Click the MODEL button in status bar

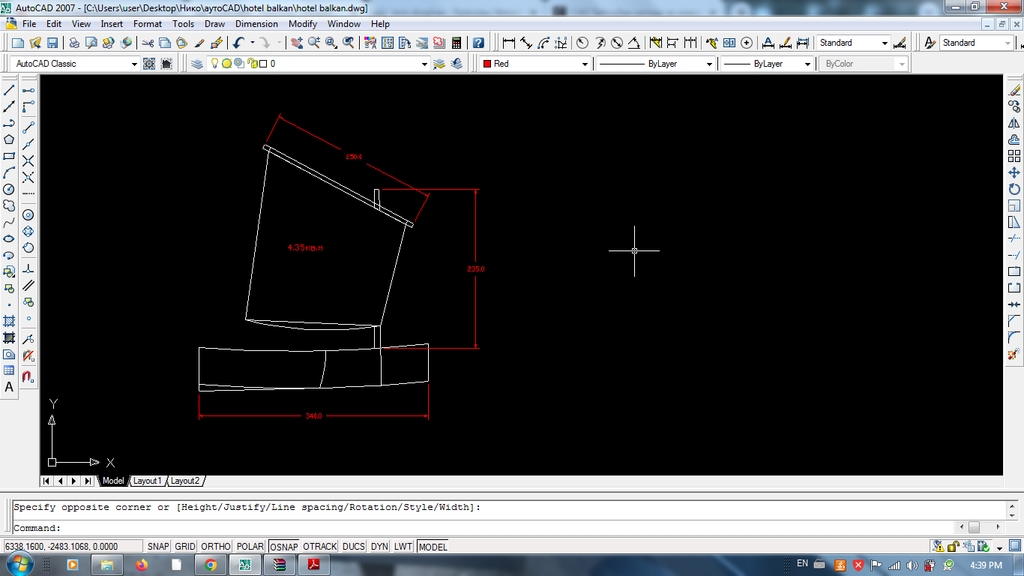(x=432, y=547)
